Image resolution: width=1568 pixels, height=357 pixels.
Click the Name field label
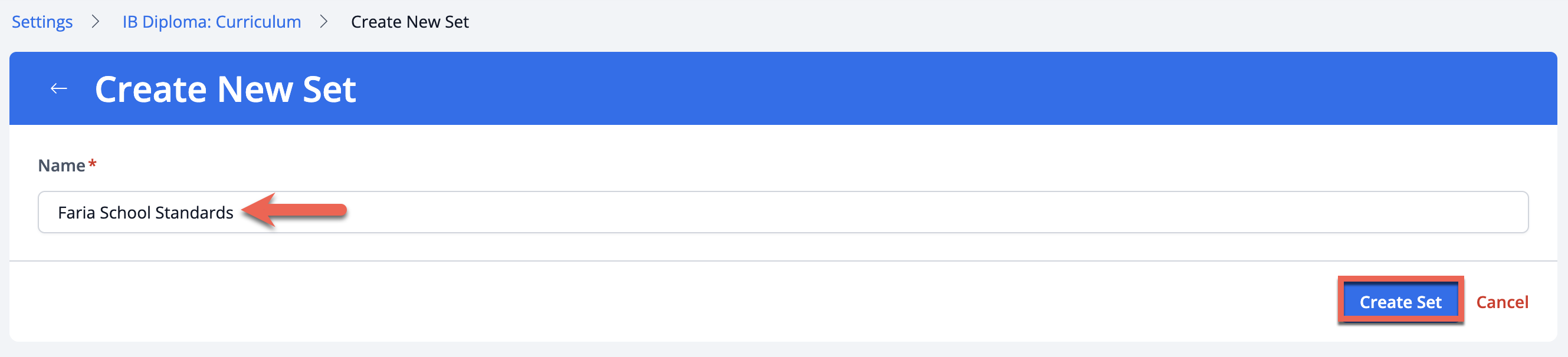pos(61,166)
